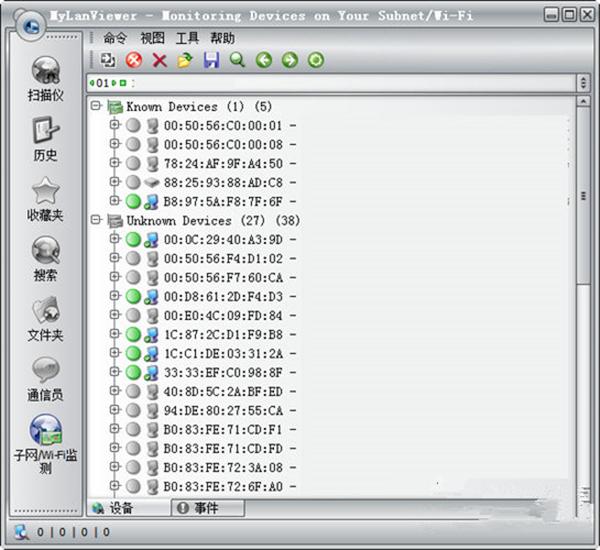Open the 视图 menu
The width and height of the screenshot is (600, 550).
click(x=152, y=38)
